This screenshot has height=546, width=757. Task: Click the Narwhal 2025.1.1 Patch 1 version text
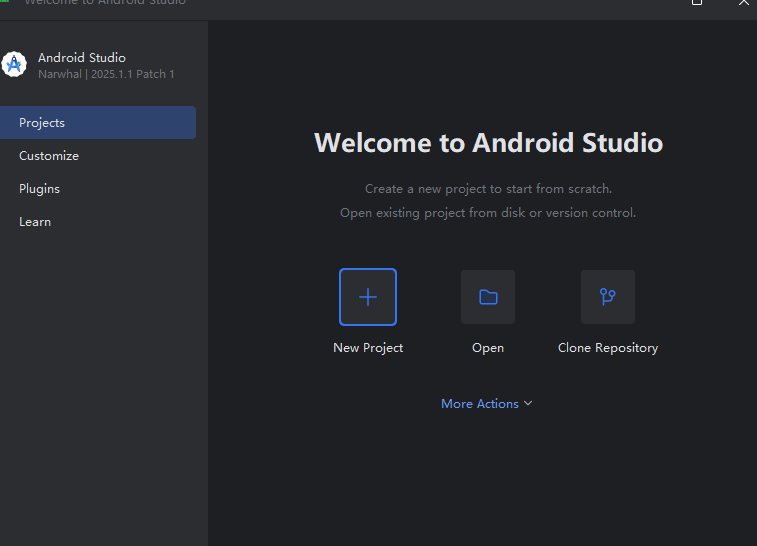106,74
